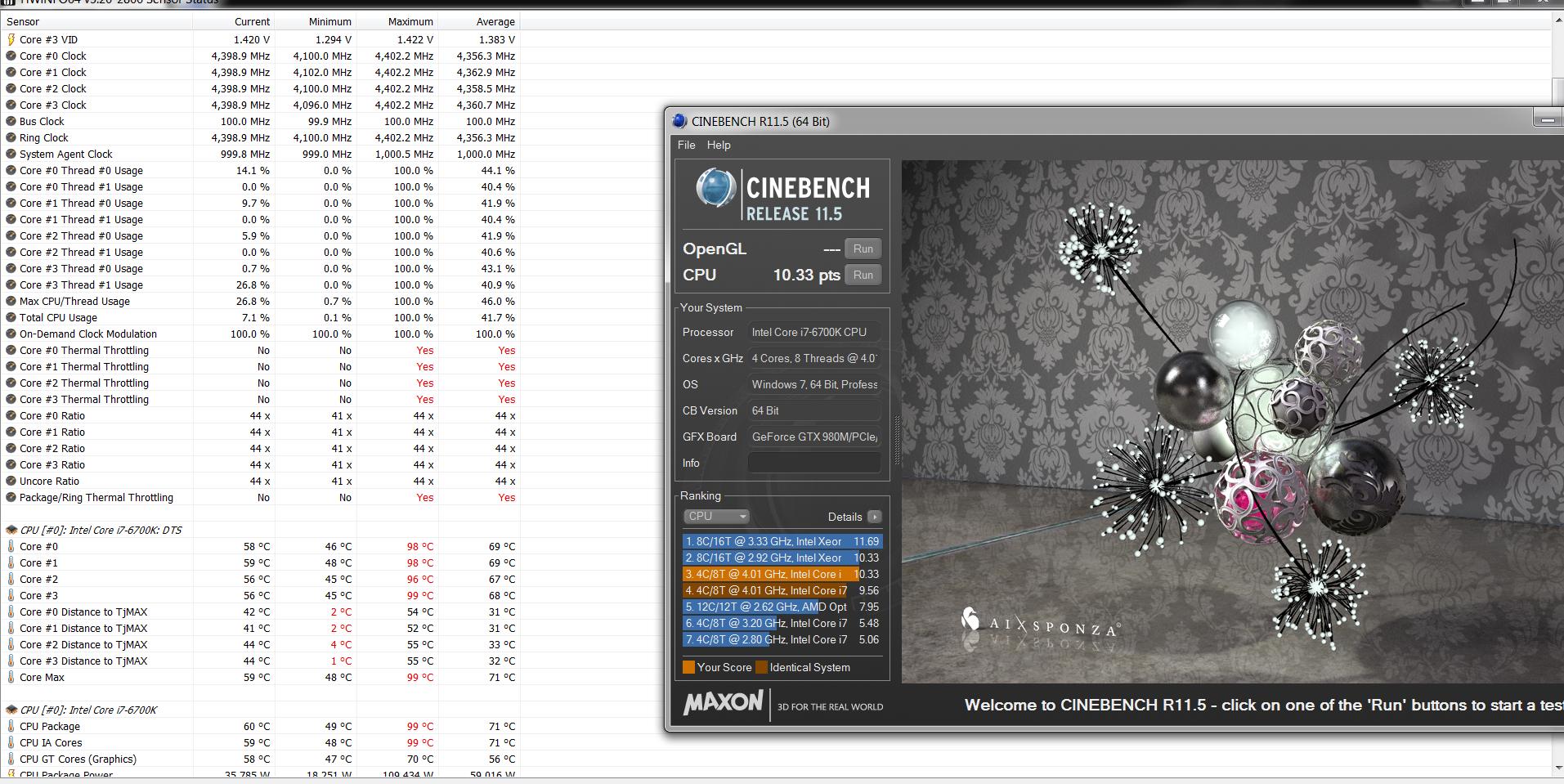Click the Cinebench Release 11.5 globe logo
1564x784 pixels.
tap(715, 189)
